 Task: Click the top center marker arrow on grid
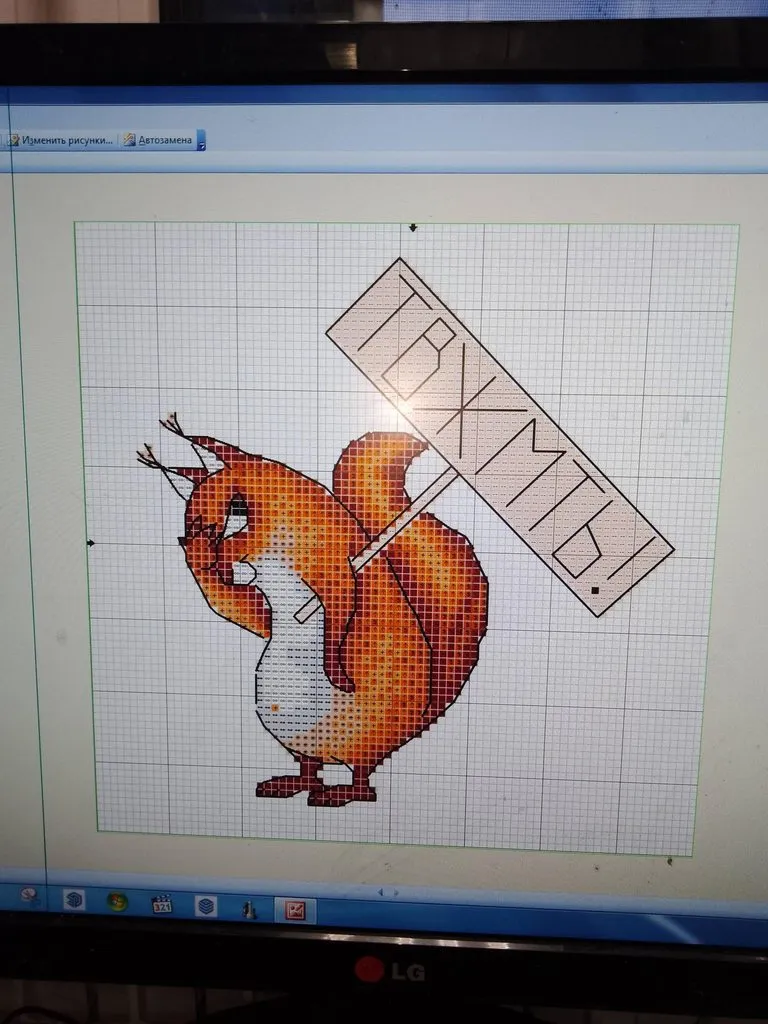[413, 228]
